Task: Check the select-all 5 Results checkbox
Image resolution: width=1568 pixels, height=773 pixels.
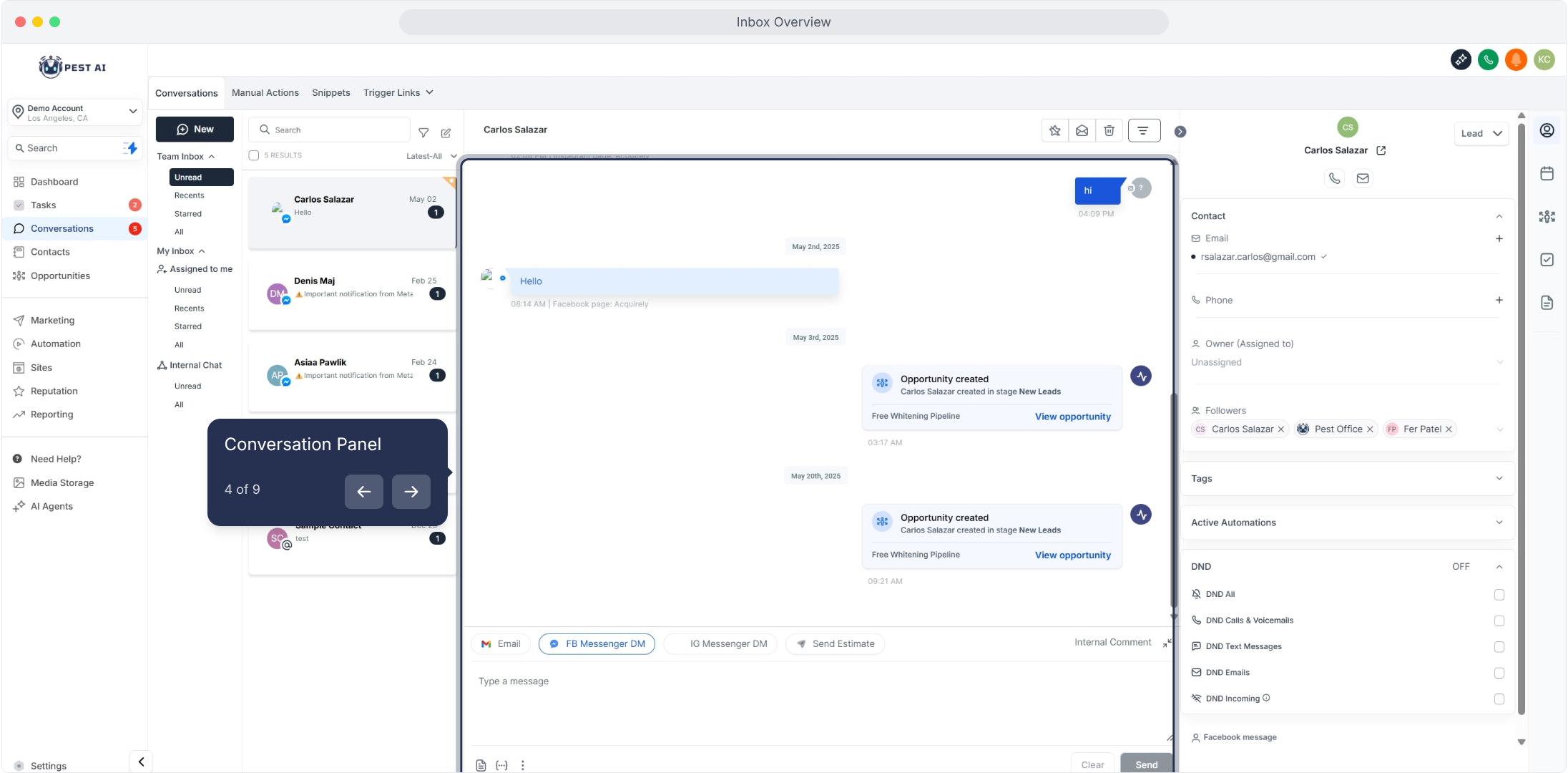Action: pos(253,155)
